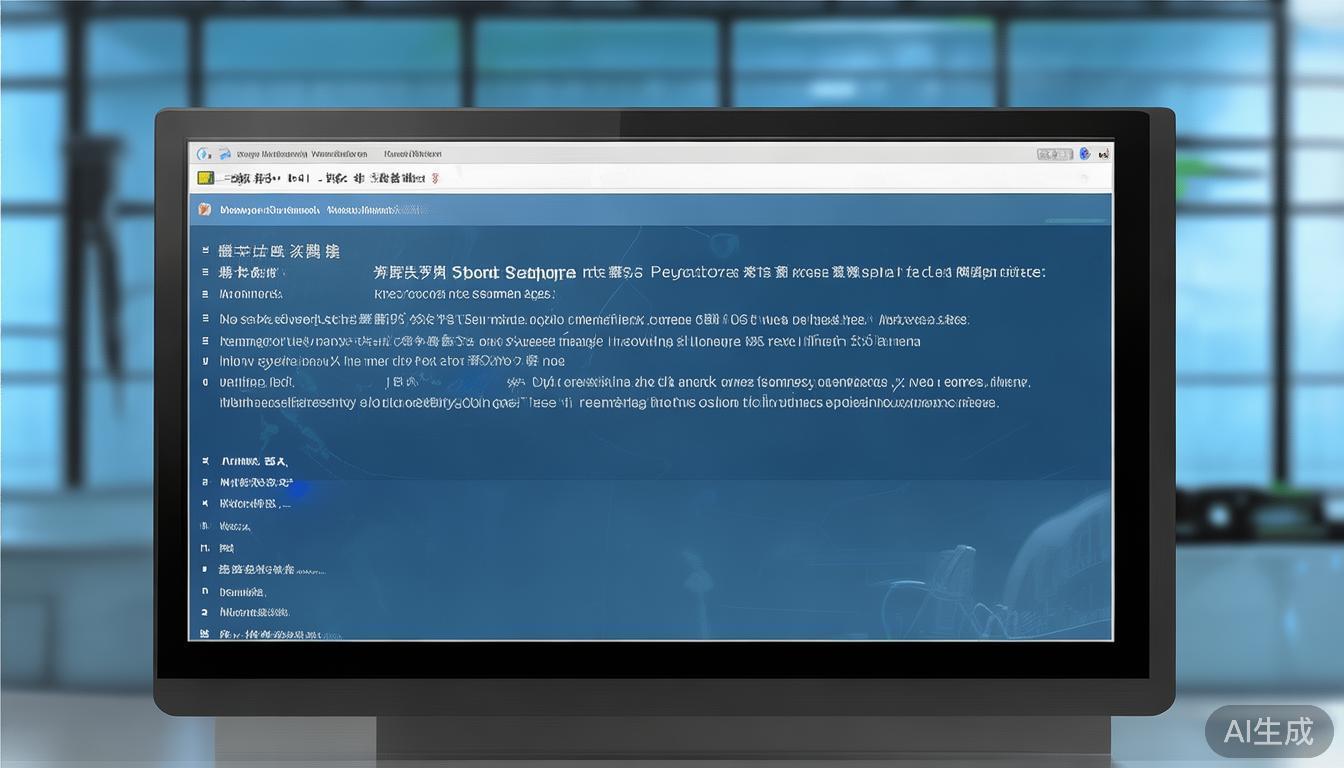This screenshot has width=1344, height=768.
Task: Click the small status icon at the far top-right
Action: click(x=1104, y=153)
